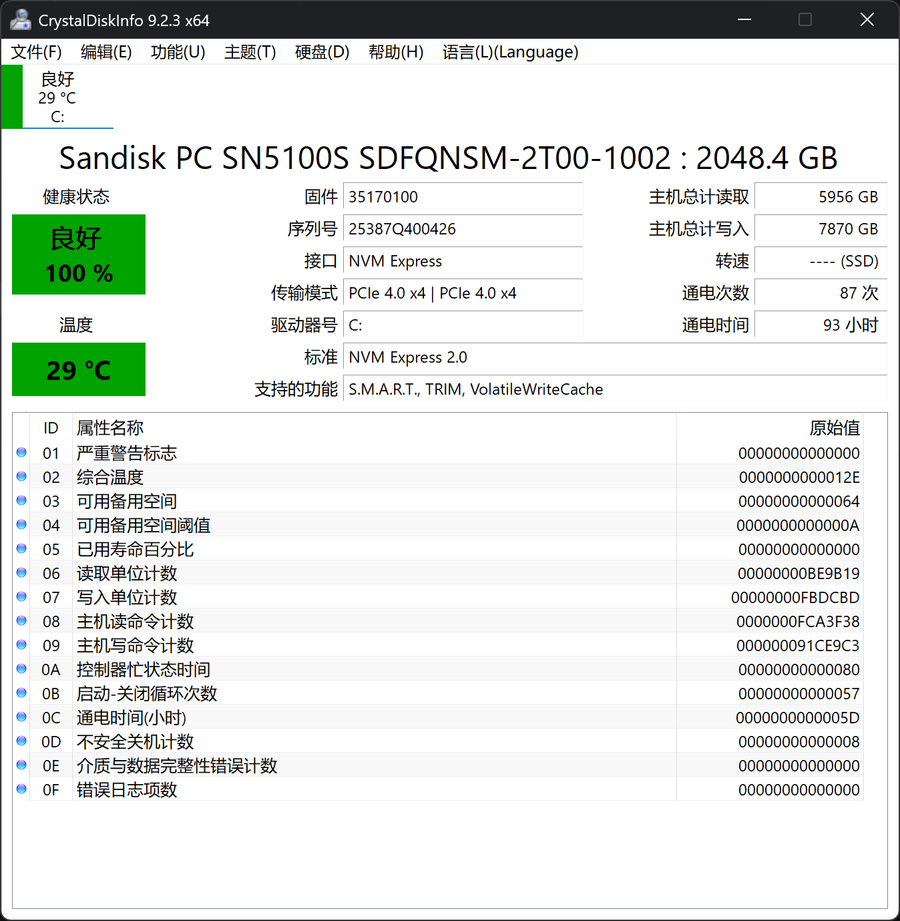Click status dot beside 严重警告标志 row
The image size is (900, 921).
pos(22,453)
